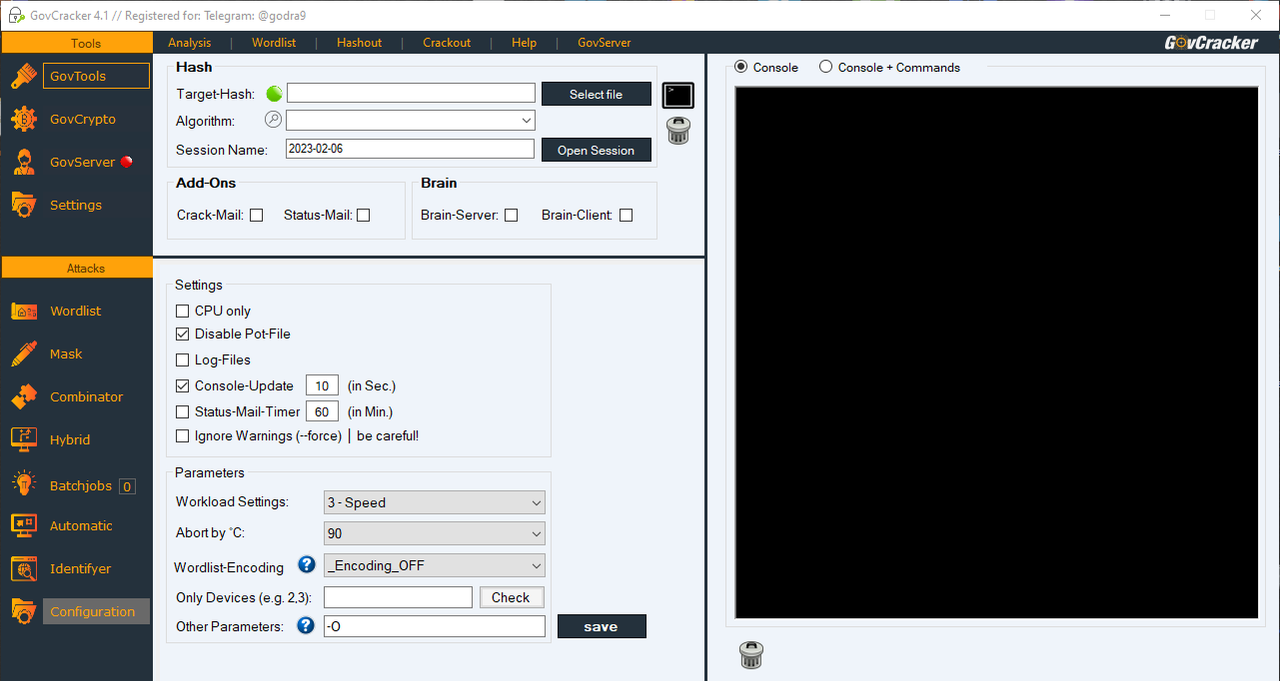
Task: Click the Attacks section header
Action: pyautogui.click(x=76, y=268)
